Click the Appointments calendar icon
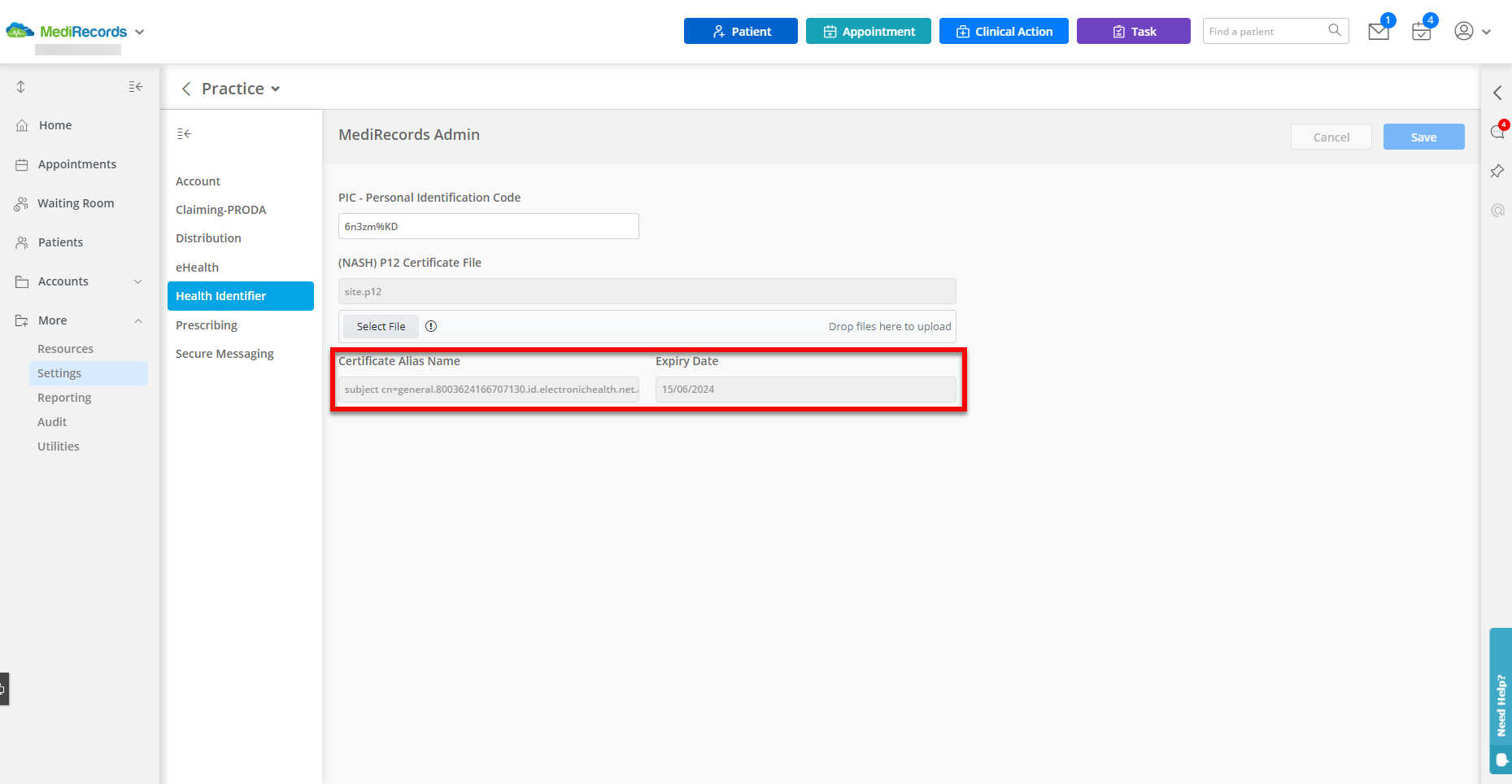The height and width of the screenshot is (784, 1512). [x=22, y=164]
